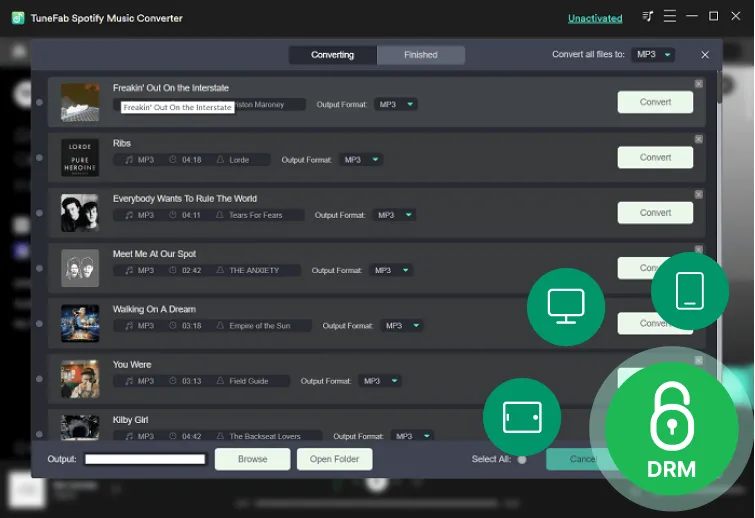755x518 pixels.
Task: Click the 04:11 duration text
Action: point(191,215)
